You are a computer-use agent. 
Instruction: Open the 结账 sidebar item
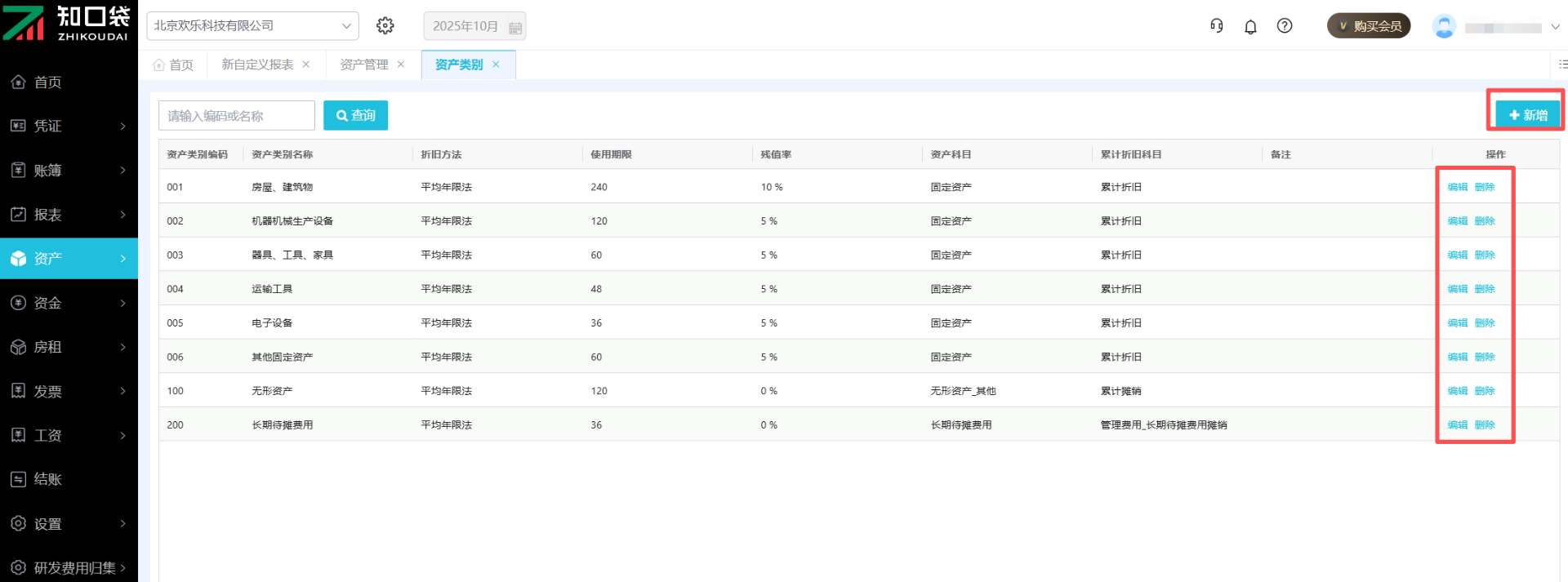coord(47,480)
